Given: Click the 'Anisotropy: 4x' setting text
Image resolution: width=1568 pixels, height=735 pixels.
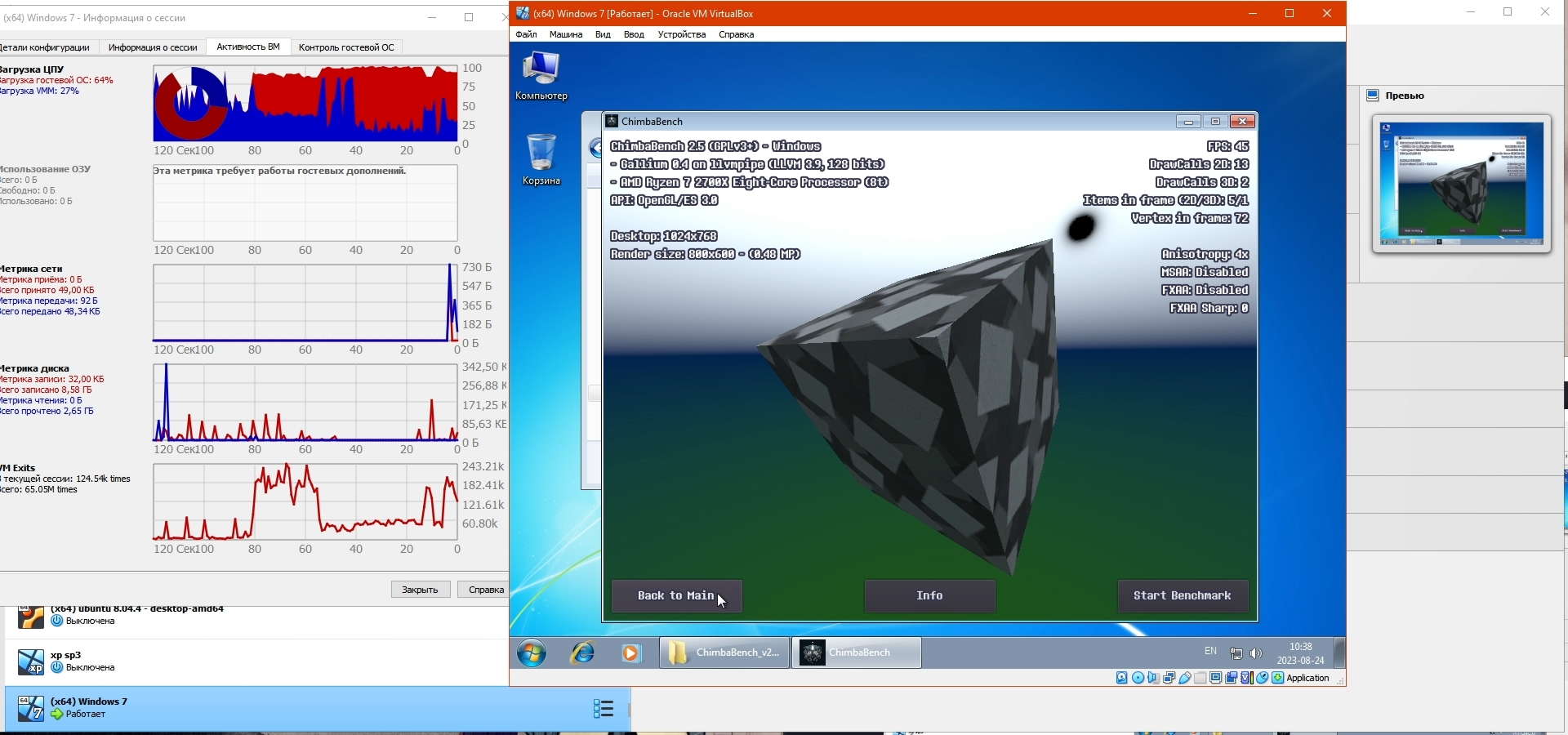Looking at the screenshot, I should click(x=1205, y=254).
